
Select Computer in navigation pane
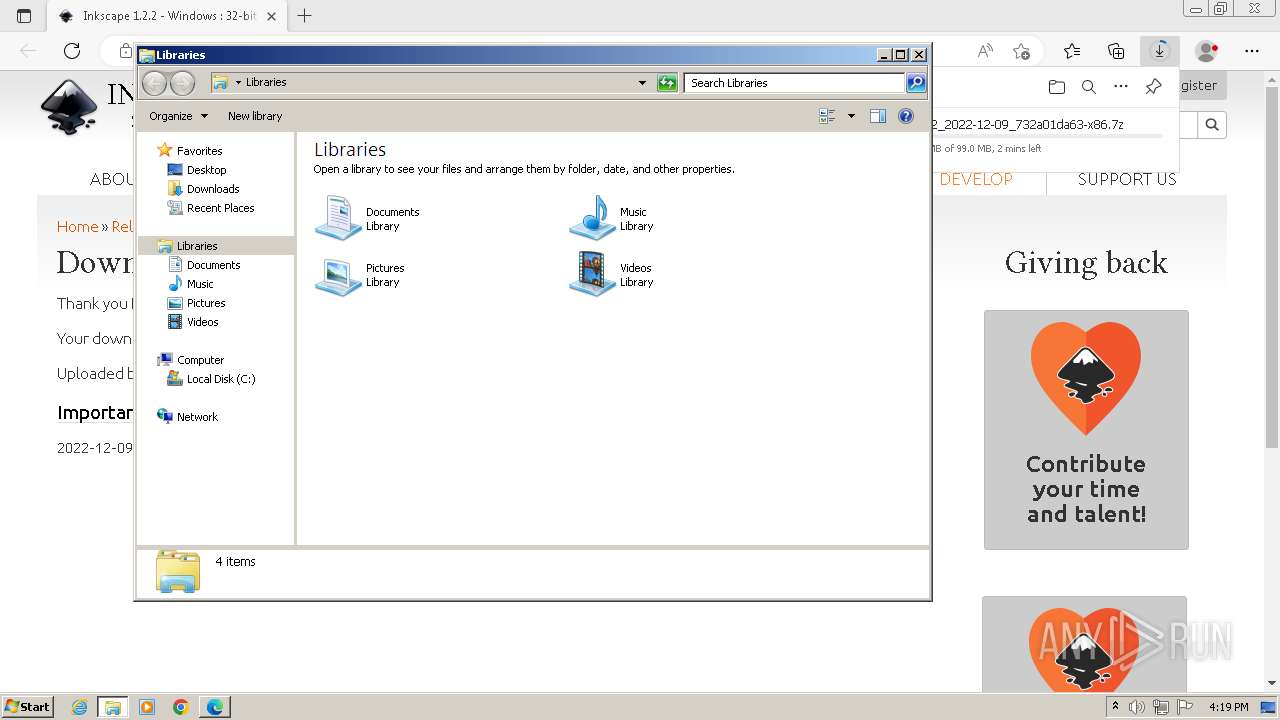pyautogui.click(x=200, y=360)
